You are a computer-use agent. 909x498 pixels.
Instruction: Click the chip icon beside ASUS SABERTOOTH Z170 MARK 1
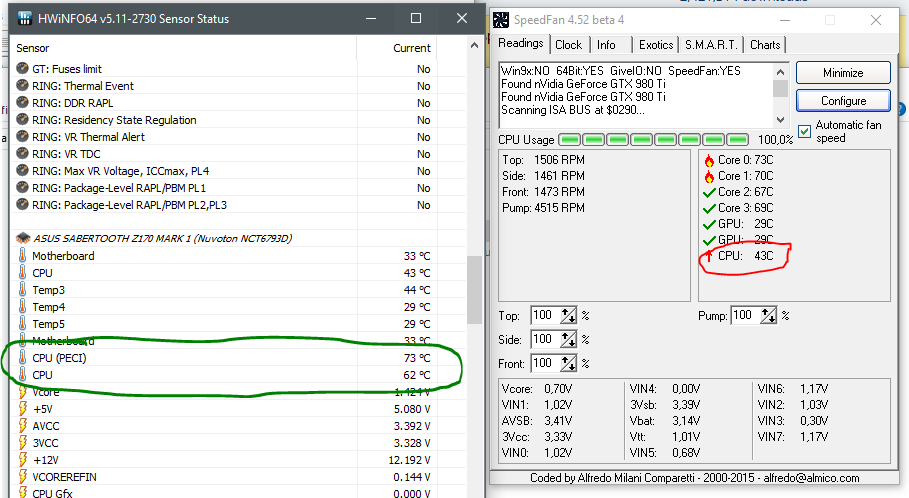pyautogui.click(x=23, y=238)
